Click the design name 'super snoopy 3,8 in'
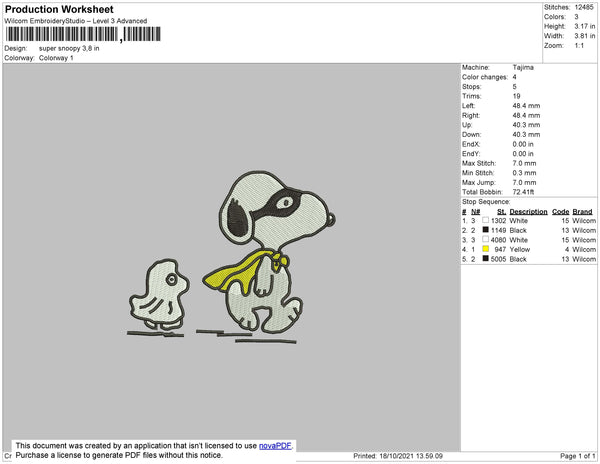This screenshot has height=464, width=600. (x=69, y=49)
